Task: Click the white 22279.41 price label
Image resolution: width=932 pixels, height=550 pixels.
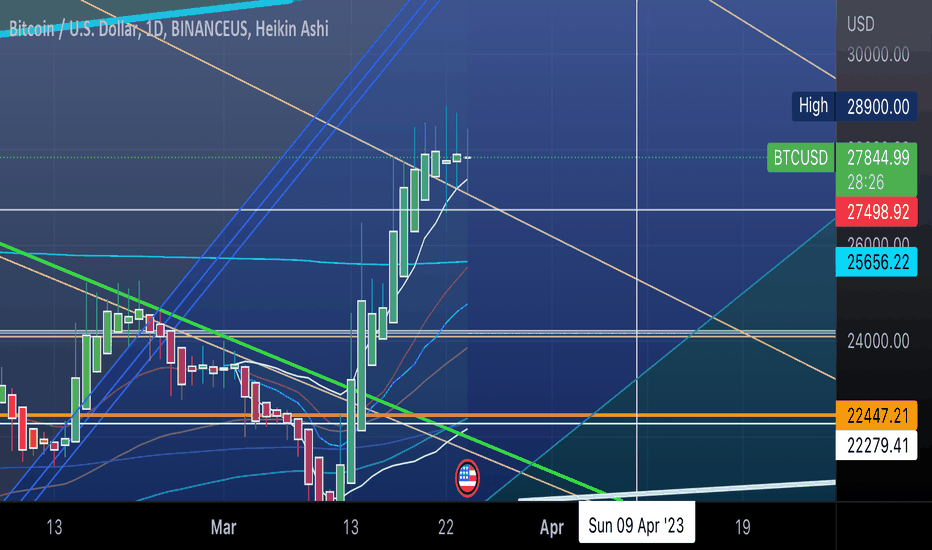Action: coord(876,445)
